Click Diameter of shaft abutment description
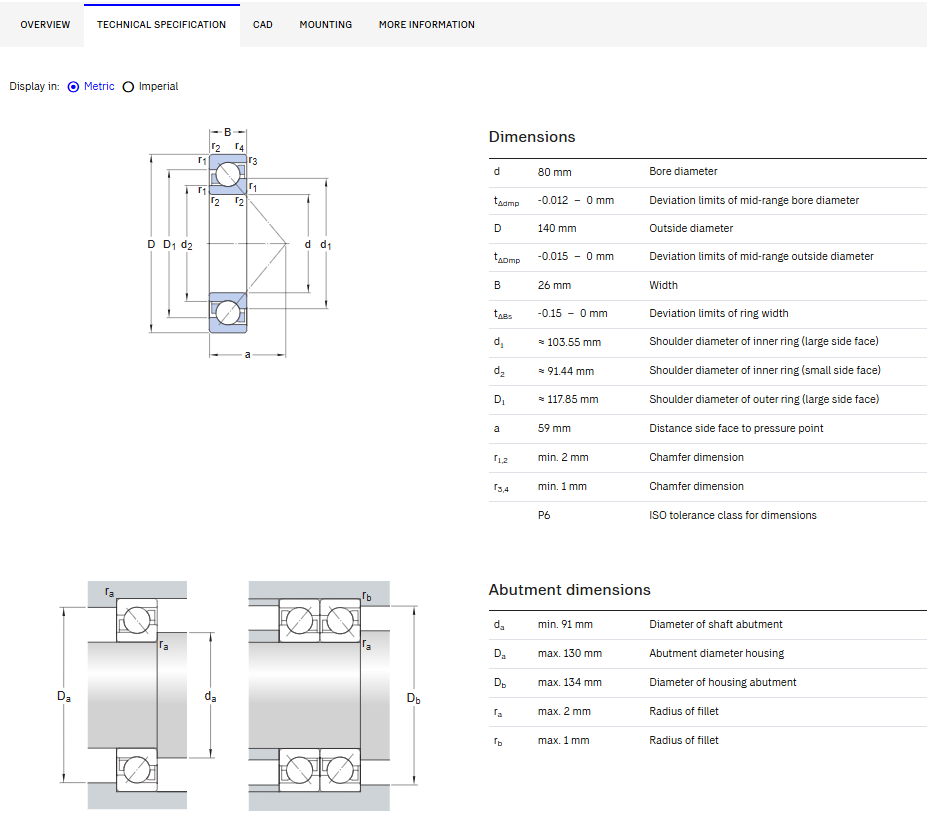 coord(716,625)
